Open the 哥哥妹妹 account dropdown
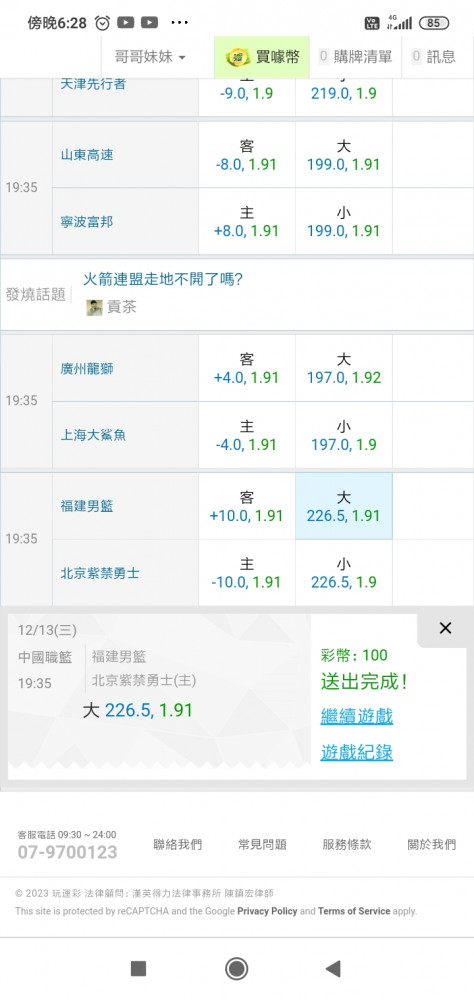The height and width of the screenshot is (1000, 474). pyautogui.click(x=150, y=57)
